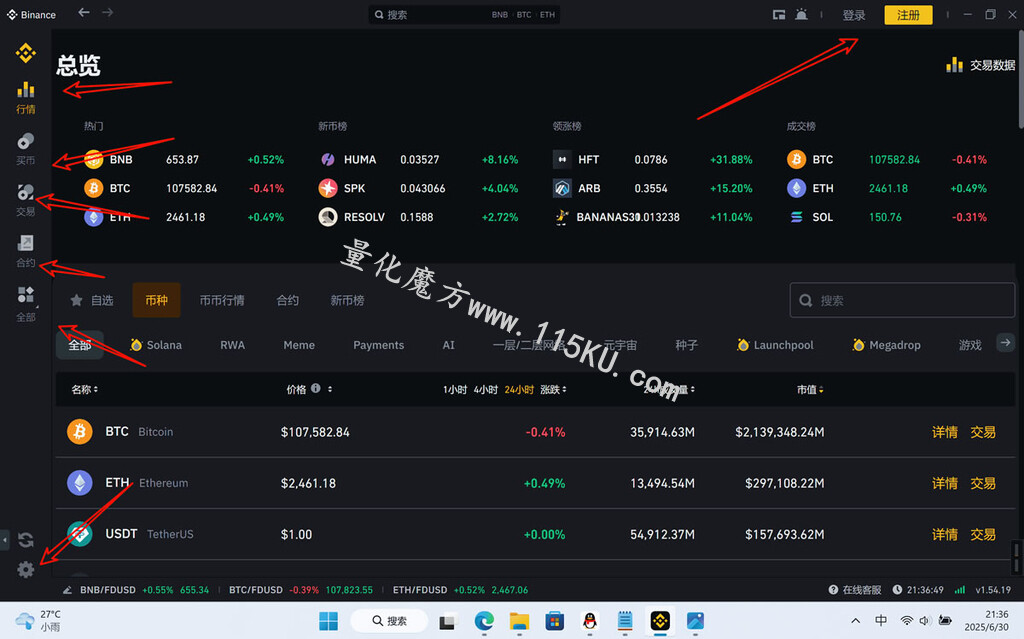Switch to the 币币行情 tab

point(222,301)
